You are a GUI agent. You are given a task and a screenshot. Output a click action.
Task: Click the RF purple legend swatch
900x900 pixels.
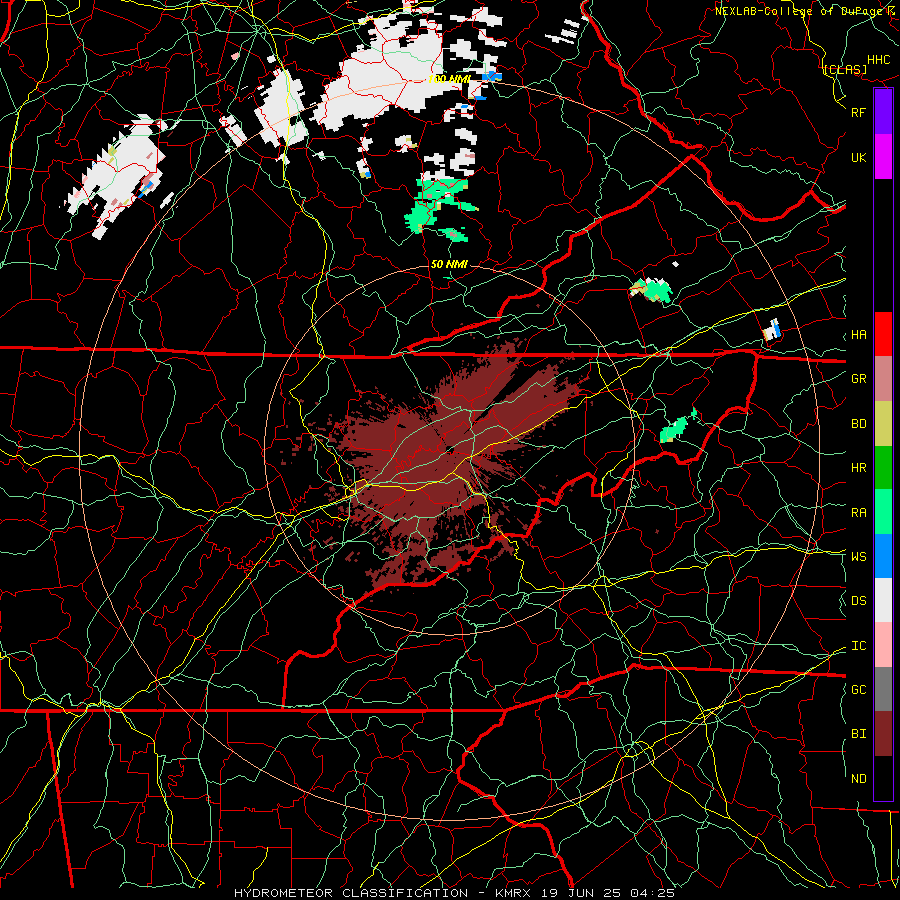coord(883,112)
